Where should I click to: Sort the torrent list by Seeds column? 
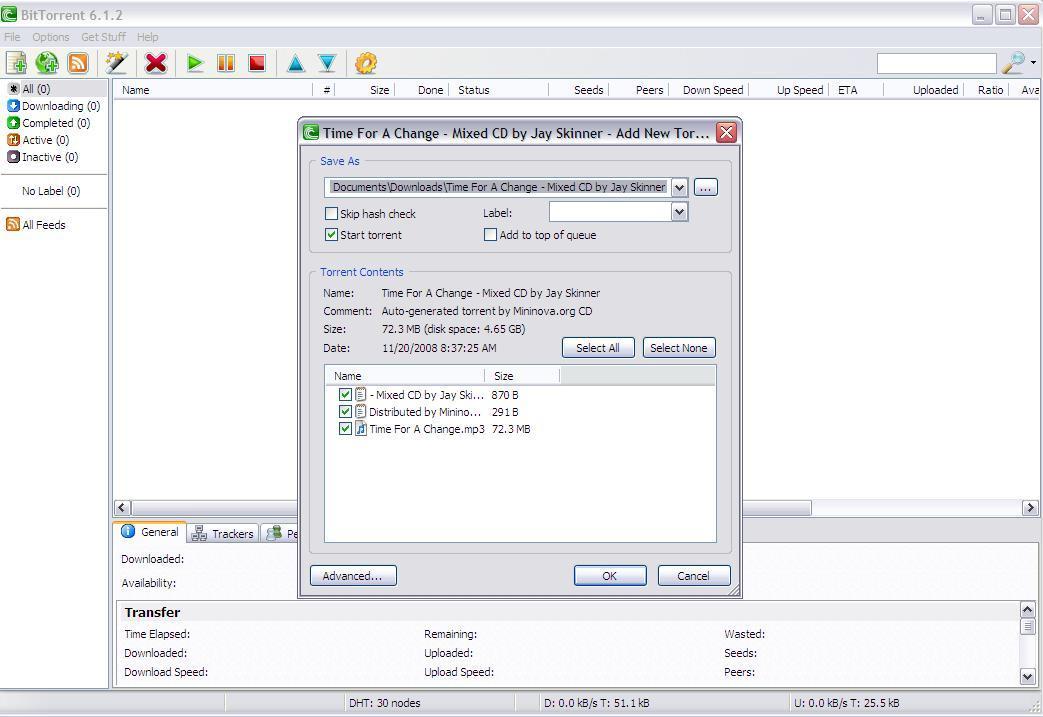(x=579, y=90)
